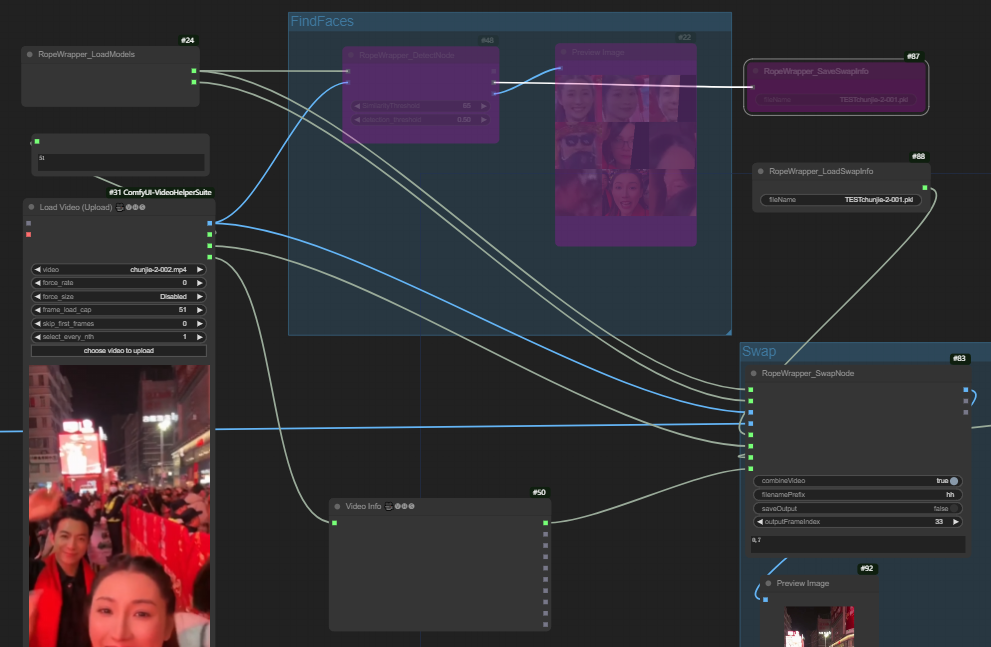991x647 pixels.
Task: Click the FindFaces group corner resize handle
Action: (728, 331)
